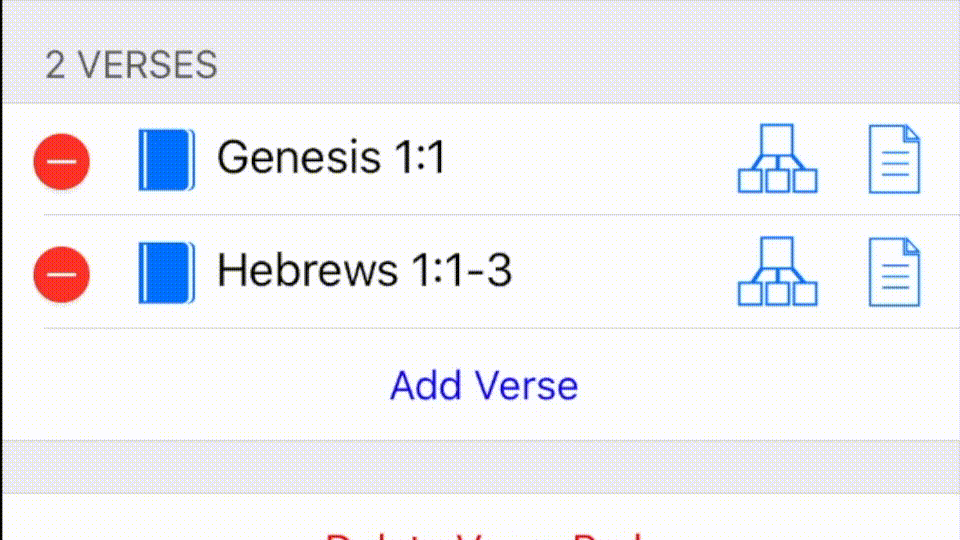Open the document page icon for Hebrews 1:1-3
Viewport: 960px width, 540px height.
[x=894, y=272]
